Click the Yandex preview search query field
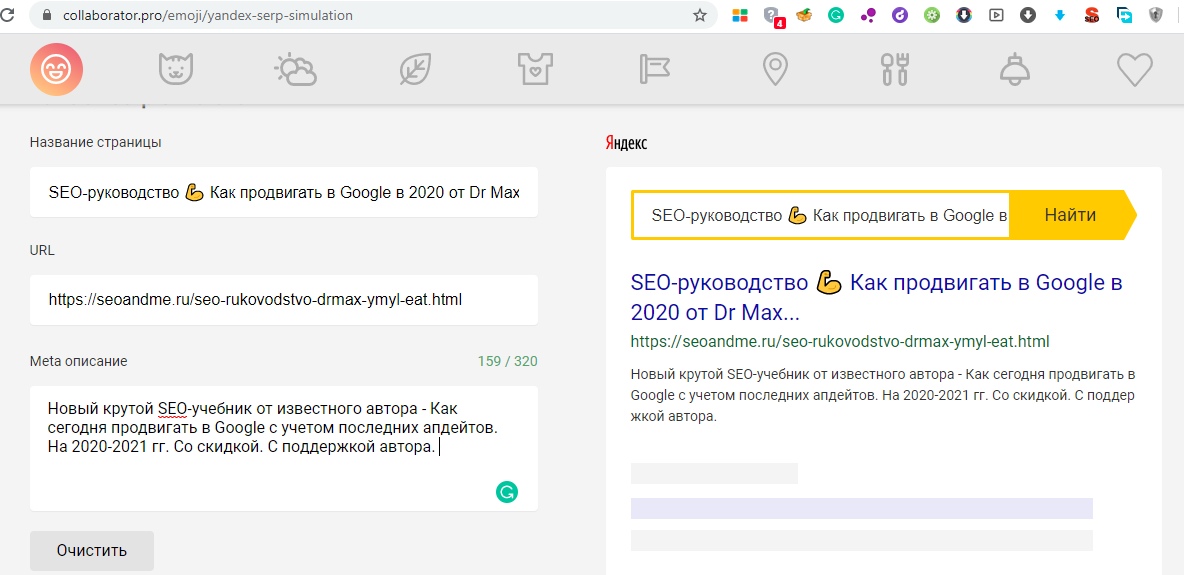This screenshot has height=575, width=1184. (821, 215)
